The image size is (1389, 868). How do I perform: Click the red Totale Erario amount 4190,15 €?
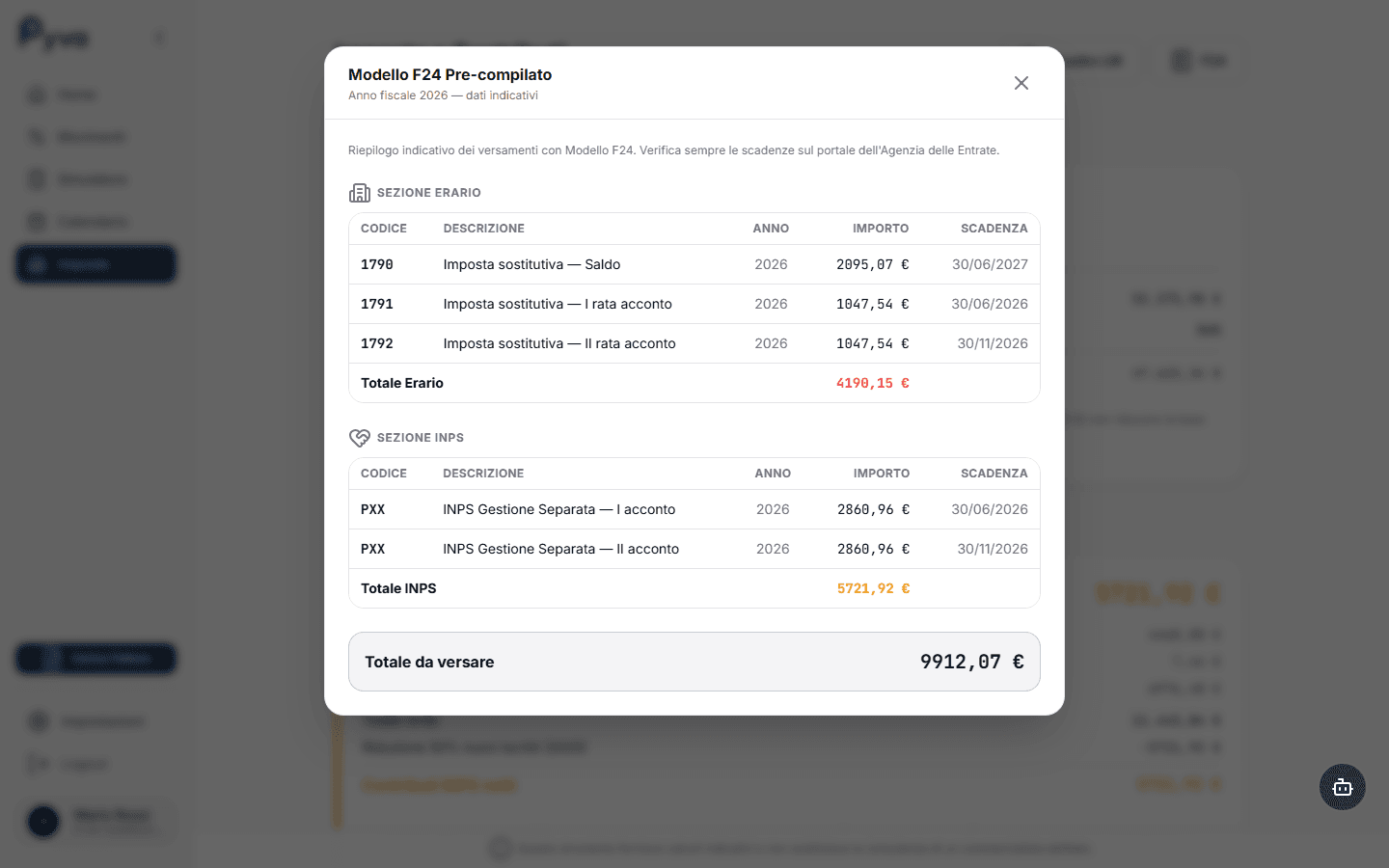[x=872, y=383]
